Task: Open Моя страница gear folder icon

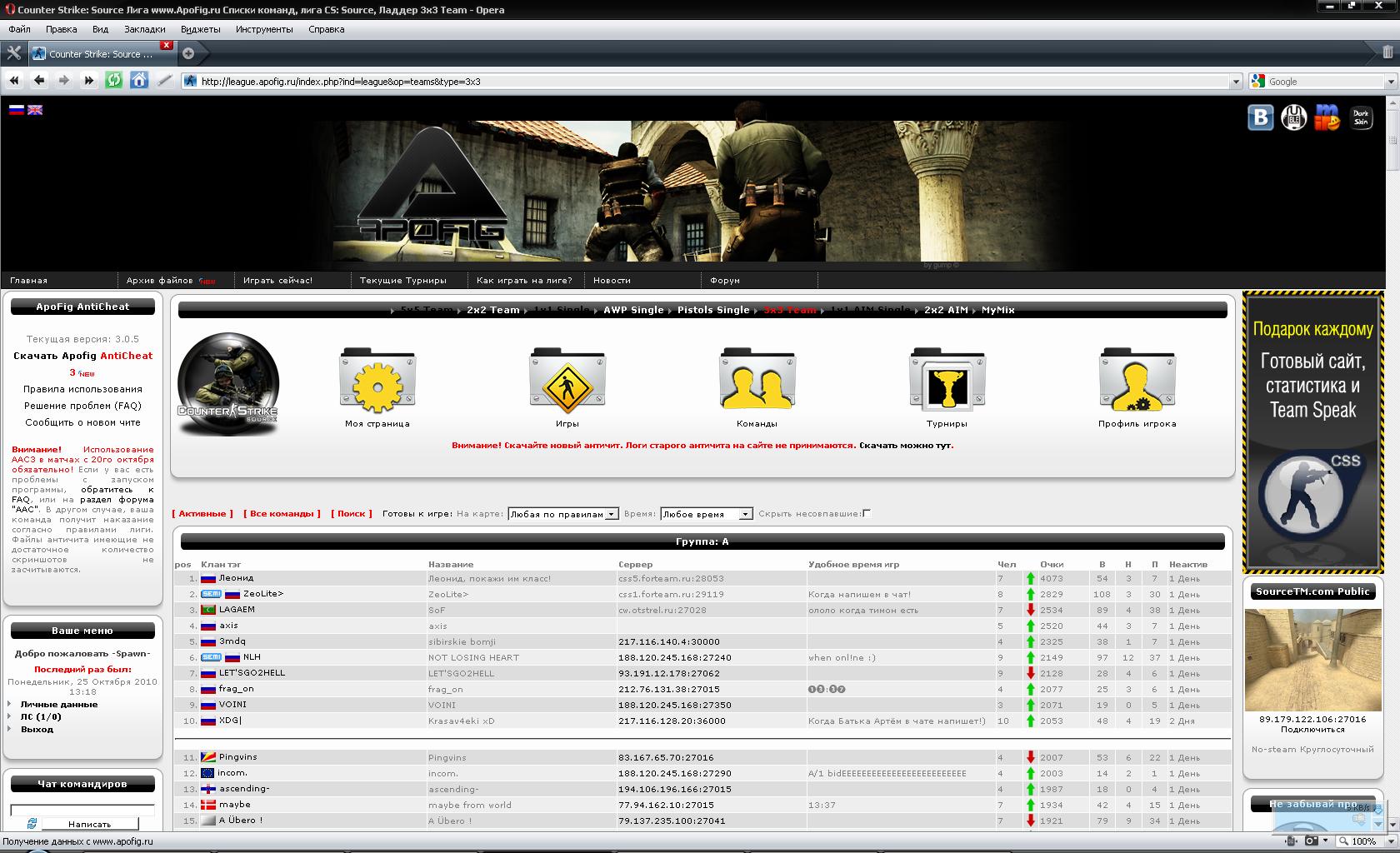Action: coord(377,381)
